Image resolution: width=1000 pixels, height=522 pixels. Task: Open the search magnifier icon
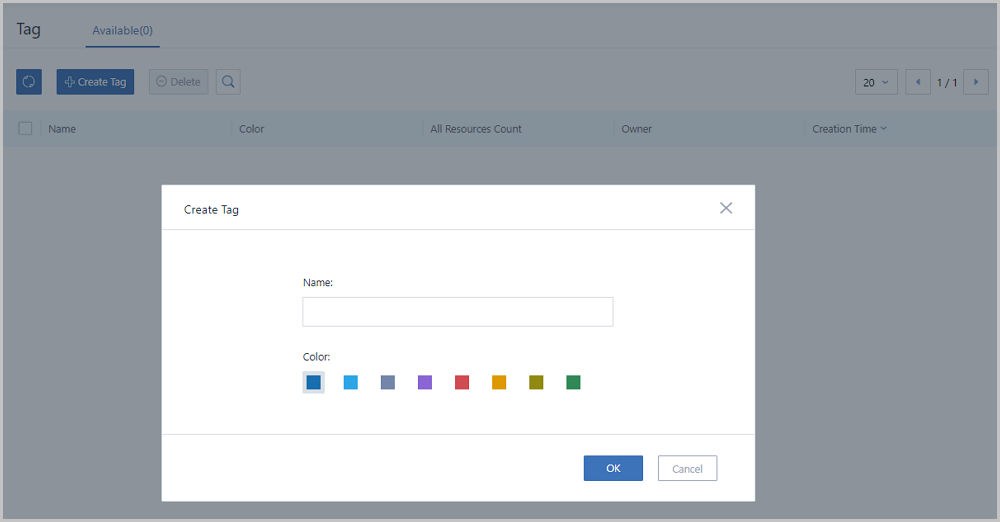coord(228,82)
